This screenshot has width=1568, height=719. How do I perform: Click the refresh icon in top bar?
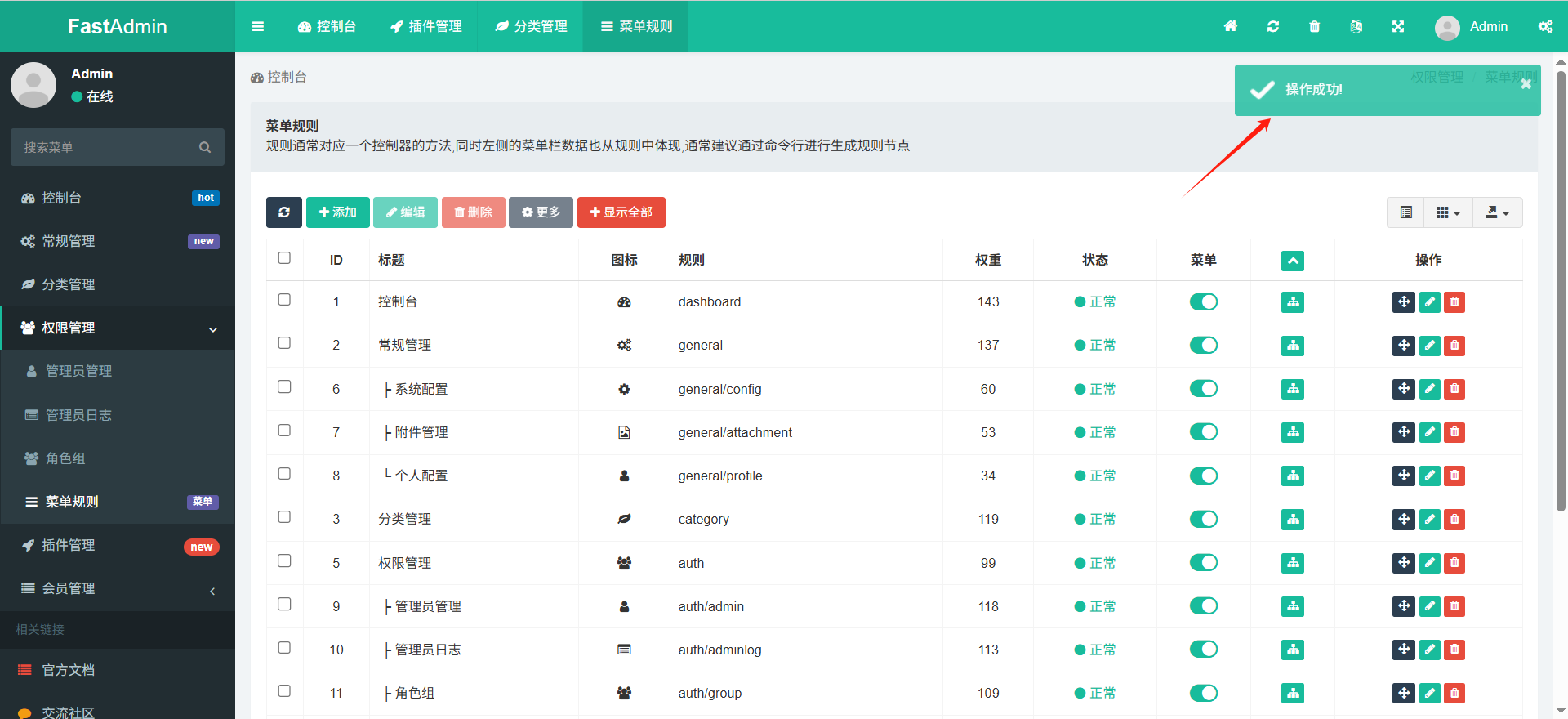(x=1273, y=26)
